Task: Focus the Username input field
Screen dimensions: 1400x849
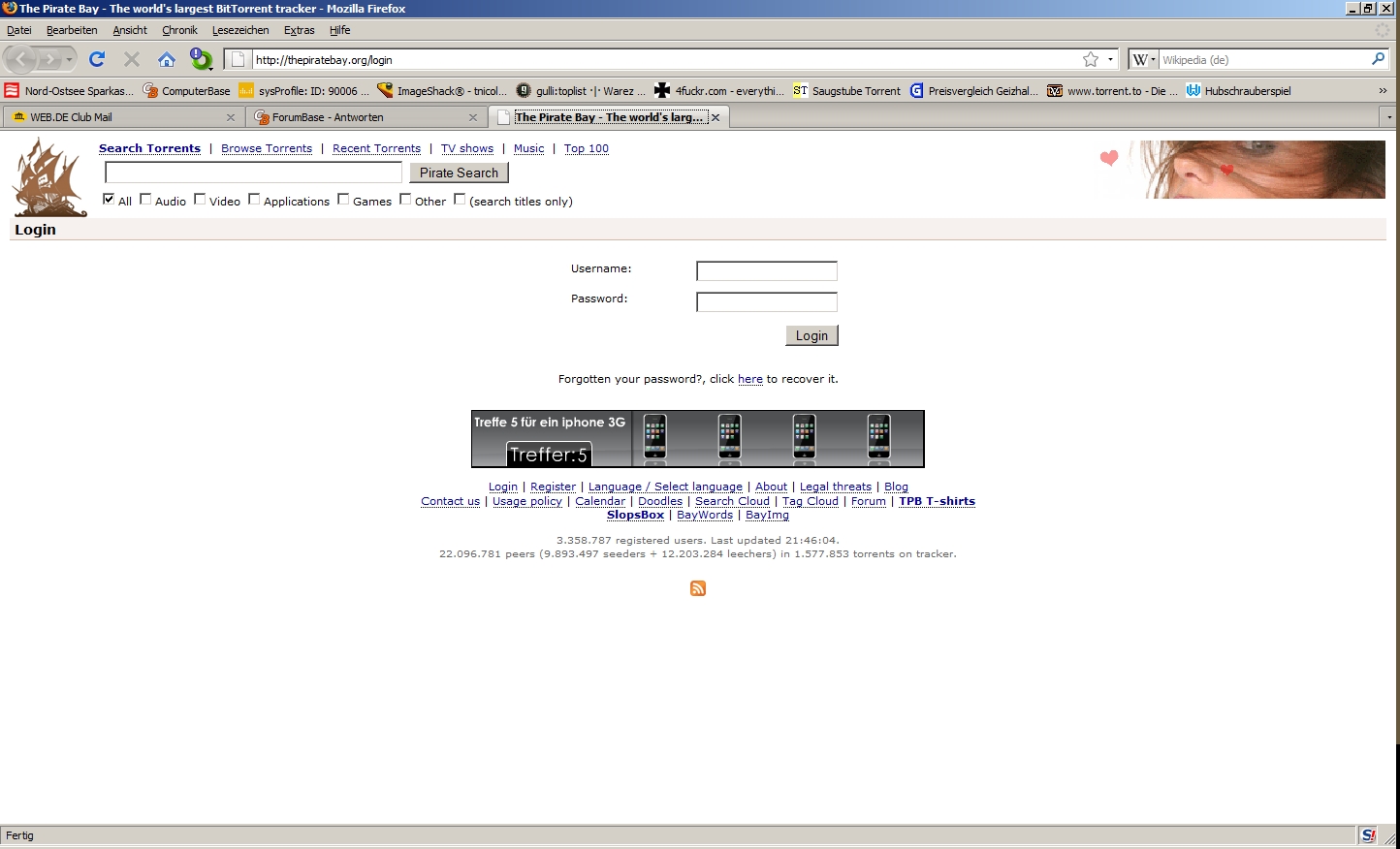Action: [767, 271]
